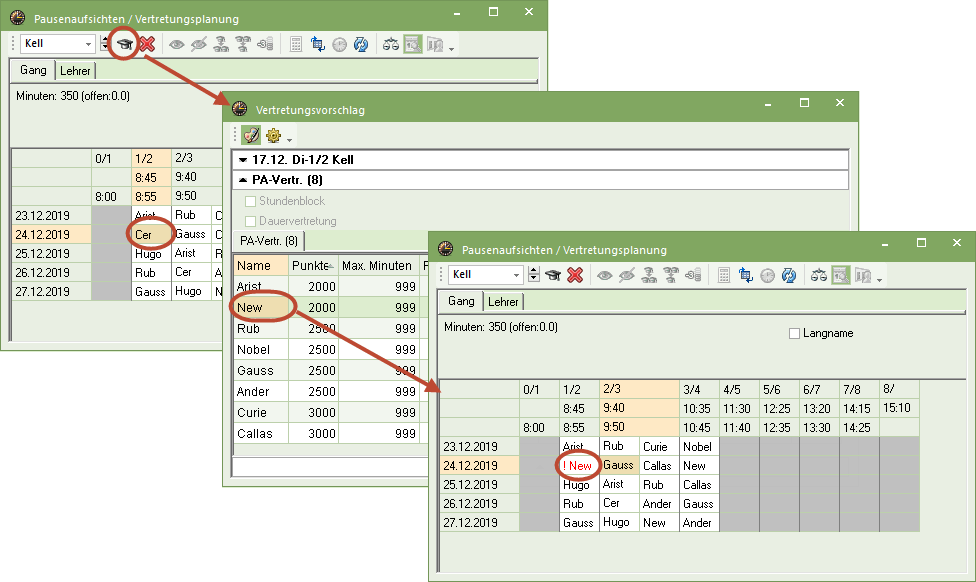This screenshot has width=976, height=582.
Task: Select the Curie row in suggestion list
Action: coord(331,413)
